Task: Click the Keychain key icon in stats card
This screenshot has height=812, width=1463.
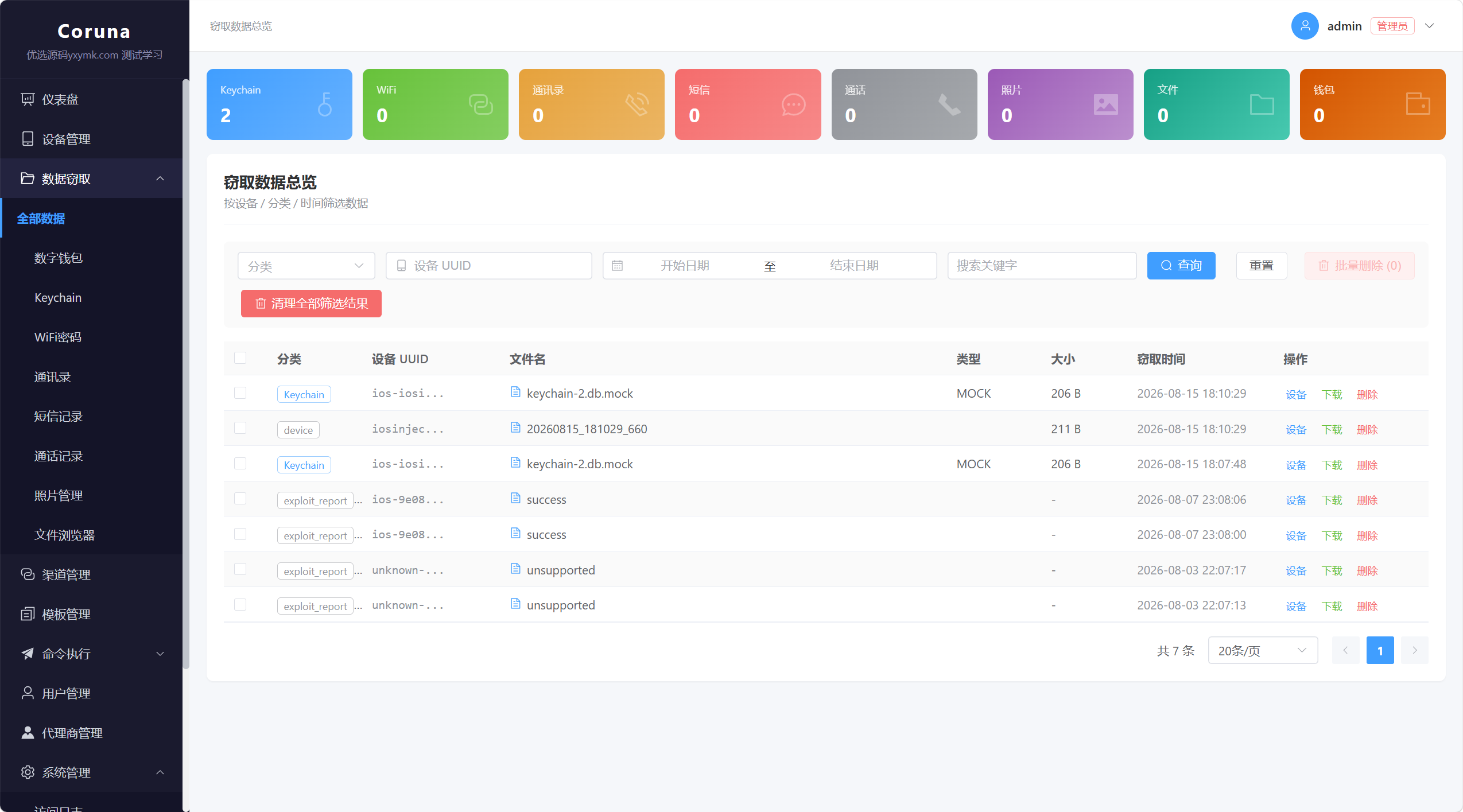Action: 325,104
